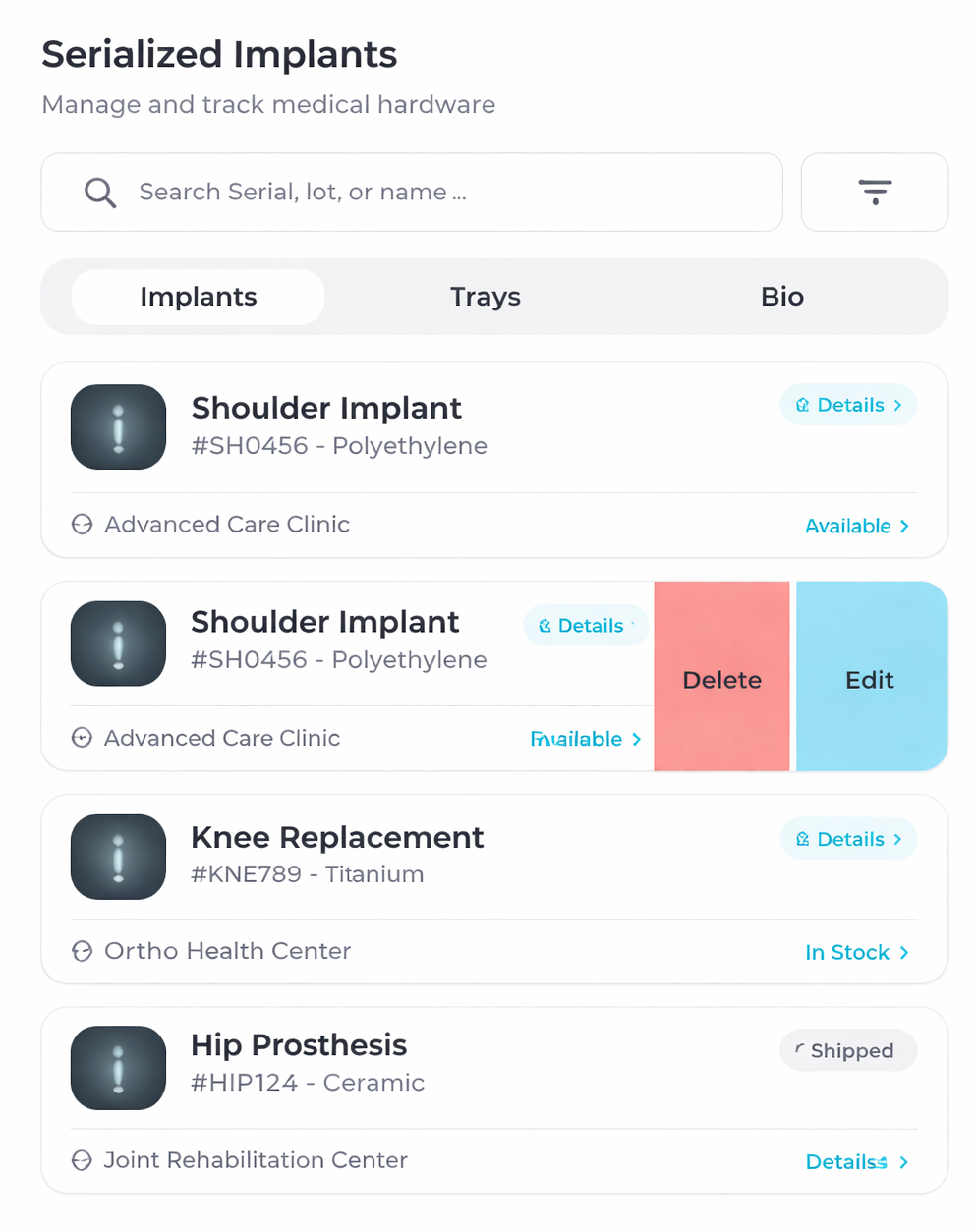The height and width of the screenshot is (1232, 976).
Task: Click the Knee Replacement implant icon
Action: coord(119,857)
